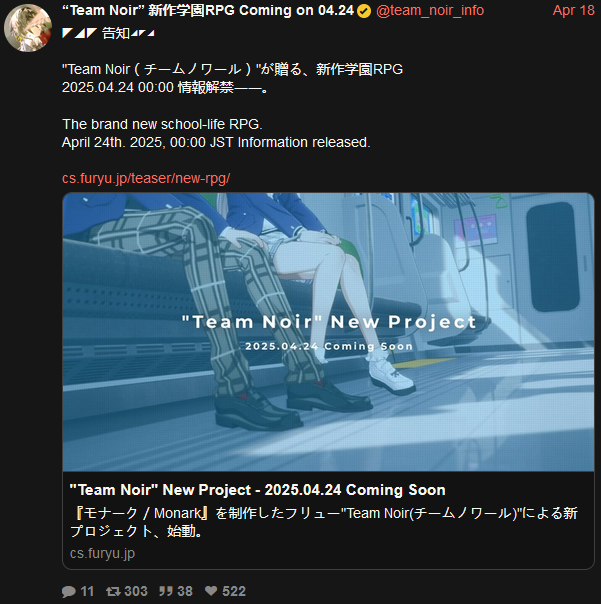This screenshot has height=604, width=601.
Task: Click the quote marks icon
Action: point(166,591)
